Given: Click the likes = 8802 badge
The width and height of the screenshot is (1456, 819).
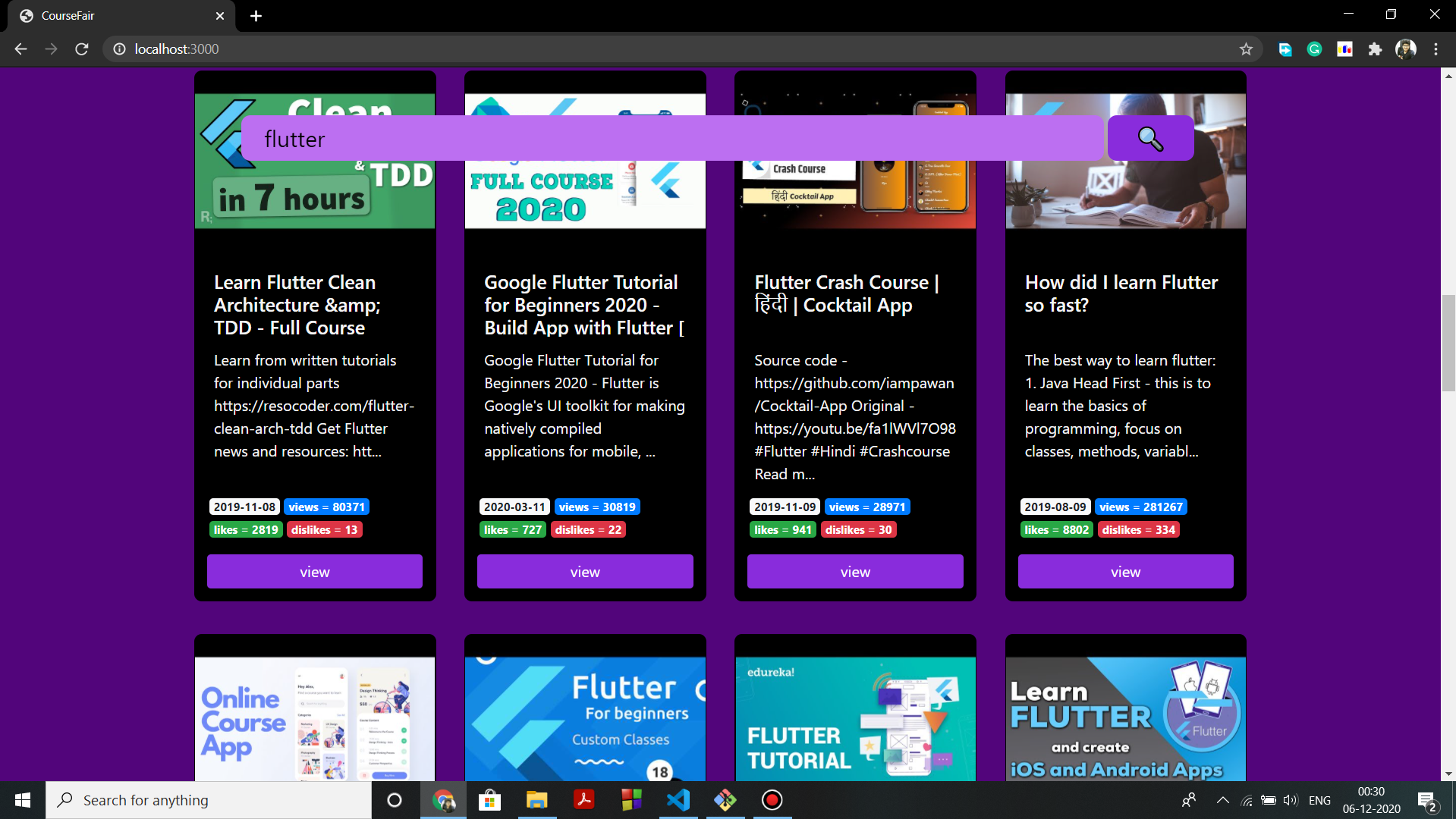Looking at the screenshot, I should coord(1057,529).
